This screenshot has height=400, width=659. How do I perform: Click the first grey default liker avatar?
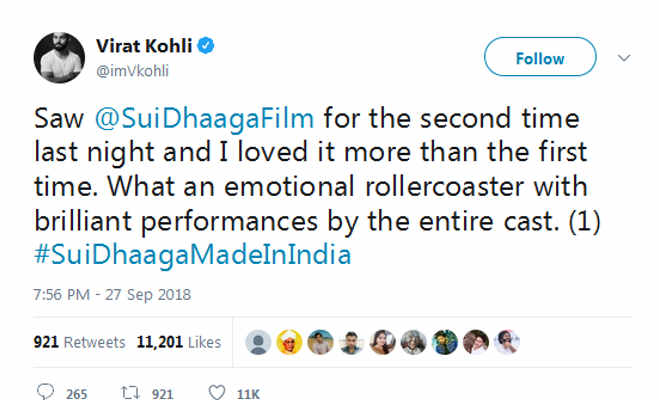[x=259, y=342]
